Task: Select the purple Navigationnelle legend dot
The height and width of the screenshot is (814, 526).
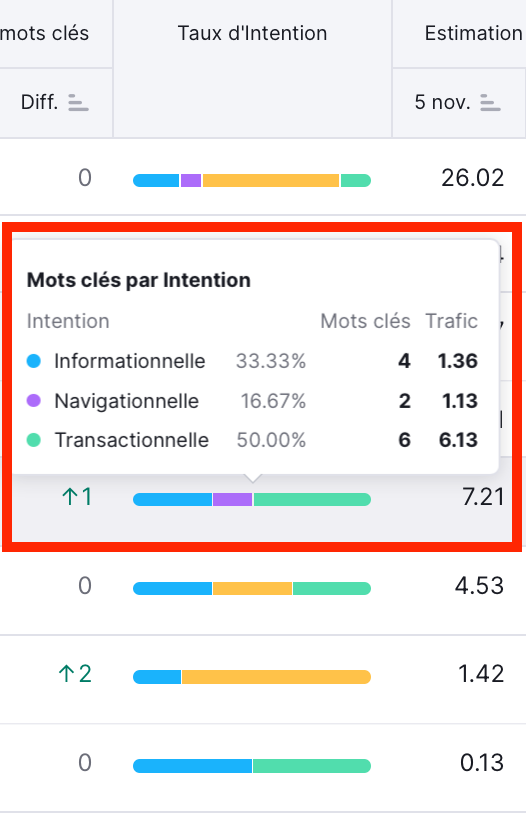Action: 34,400
